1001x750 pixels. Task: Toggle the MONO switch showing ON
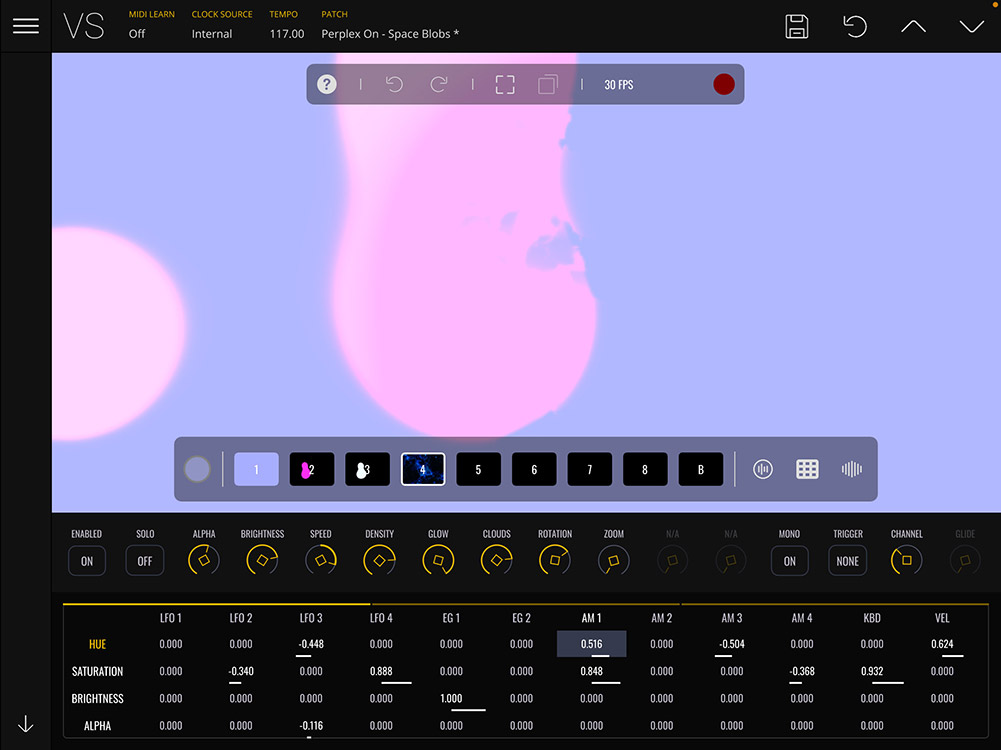[789, 561]
